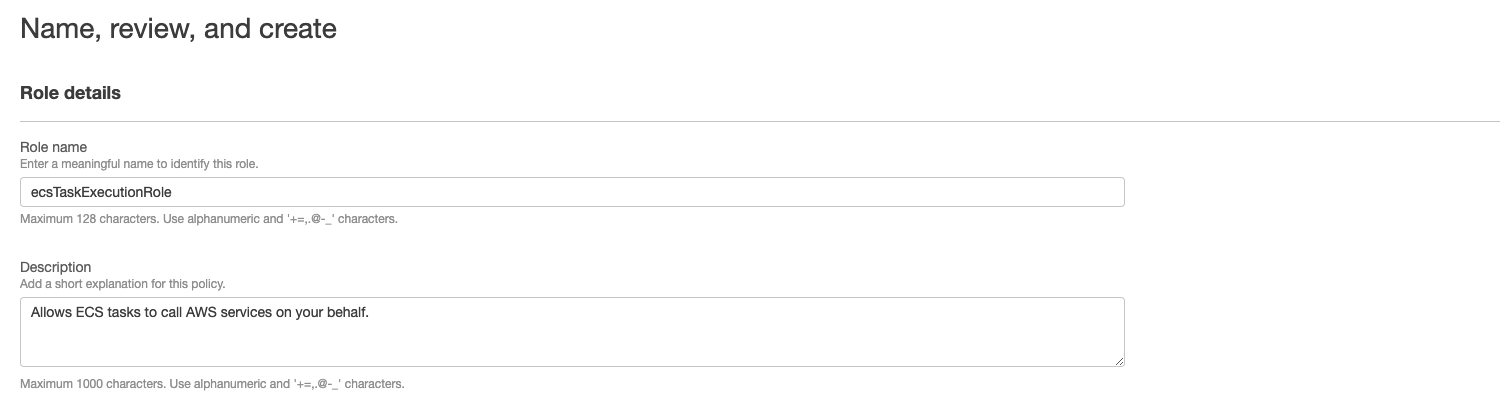Viewport: 1509px width, 414px height.
Task: Click the "Description" field label
Action: (55, 267)
